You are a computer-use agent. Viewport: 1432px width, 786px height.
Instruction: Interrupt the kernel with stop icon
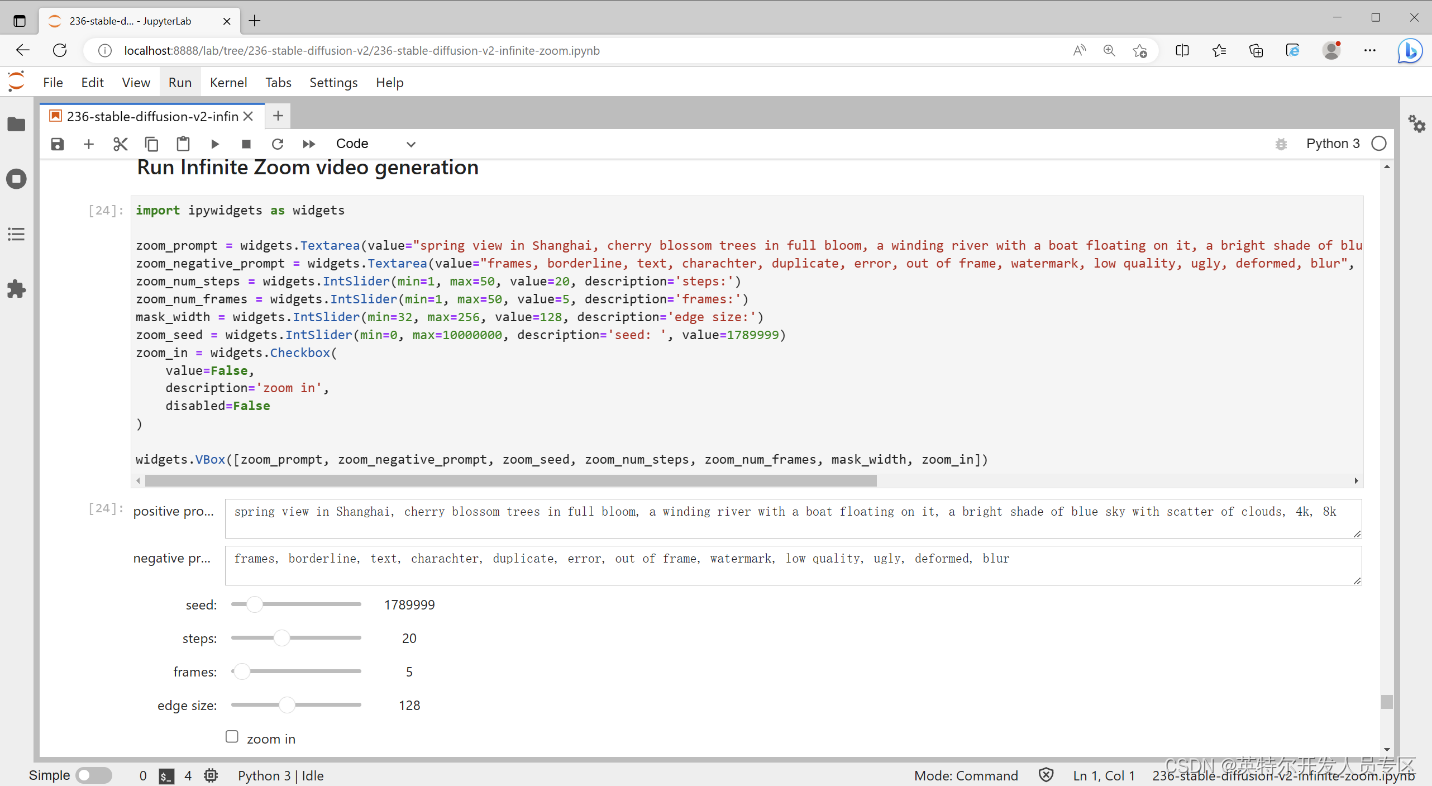pyautogui.click(x=246, y=144)
